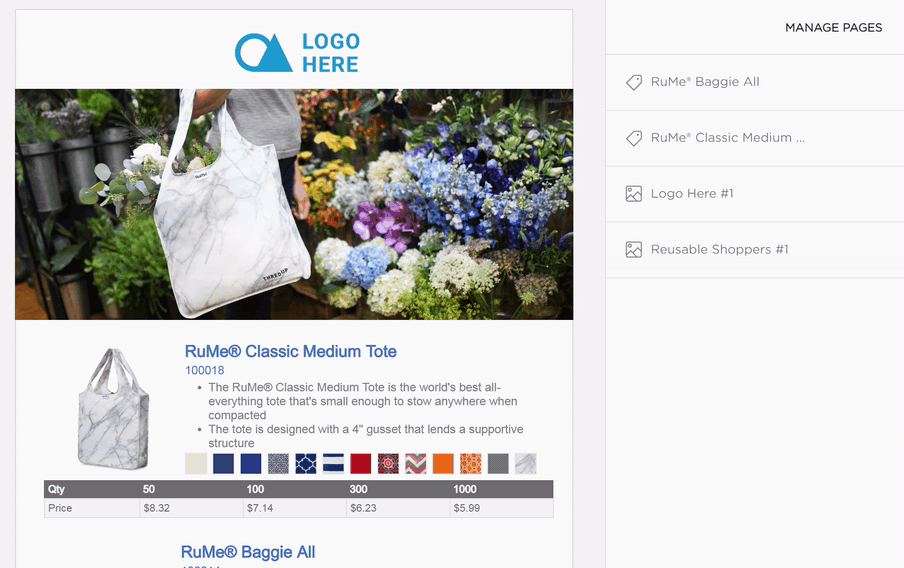Choose the first solid navy blue swatch
The height and width of the screenshot is (568, 904).
(223, 464)
